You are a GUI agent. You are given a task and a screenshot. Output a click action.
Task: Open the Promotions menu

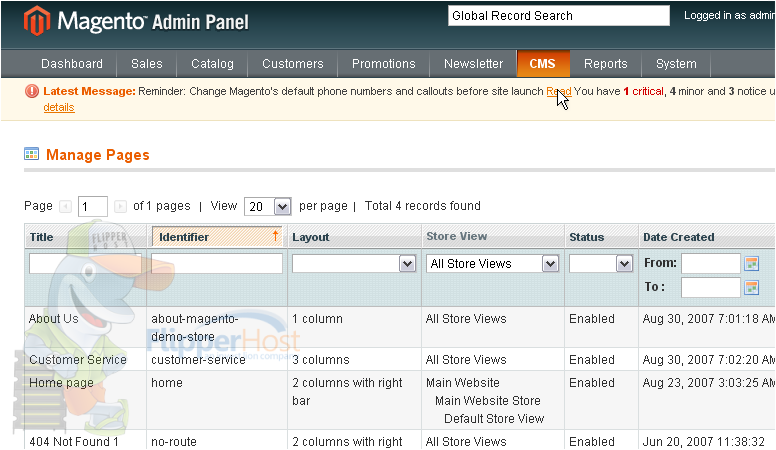[x=384, y=64]
